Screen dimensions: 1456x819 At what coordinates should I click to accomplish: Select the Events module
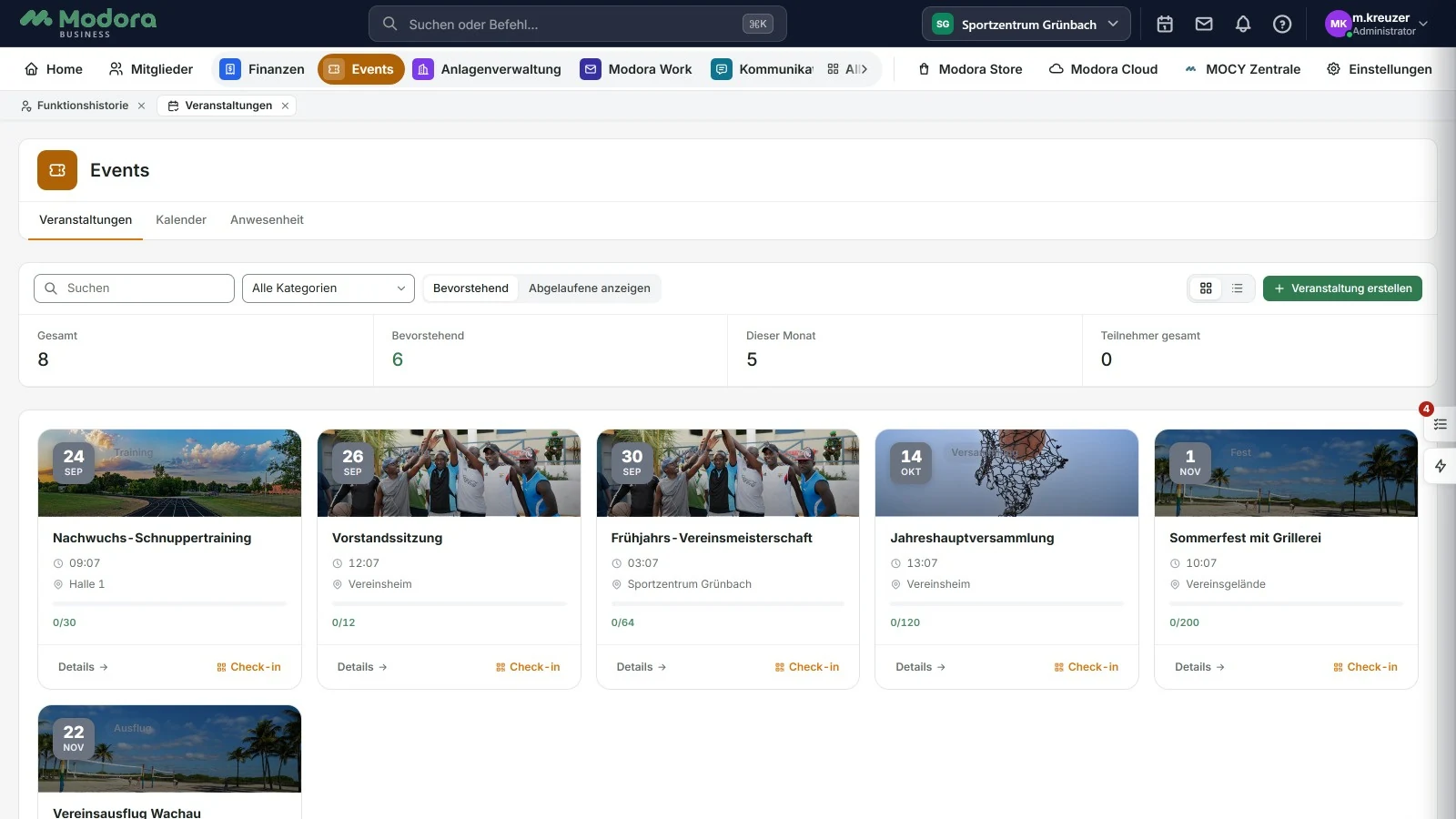361,69
